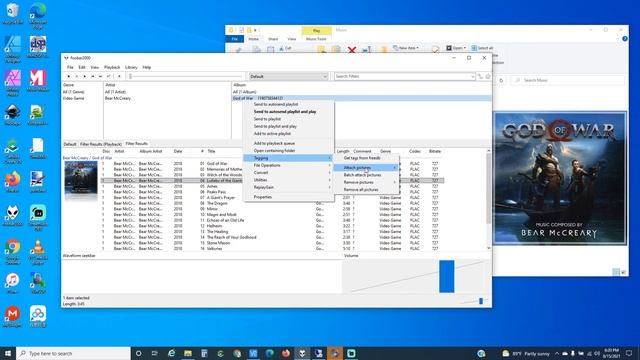
Task: Click Firefox icon in the taskbar
Action: 286,353
